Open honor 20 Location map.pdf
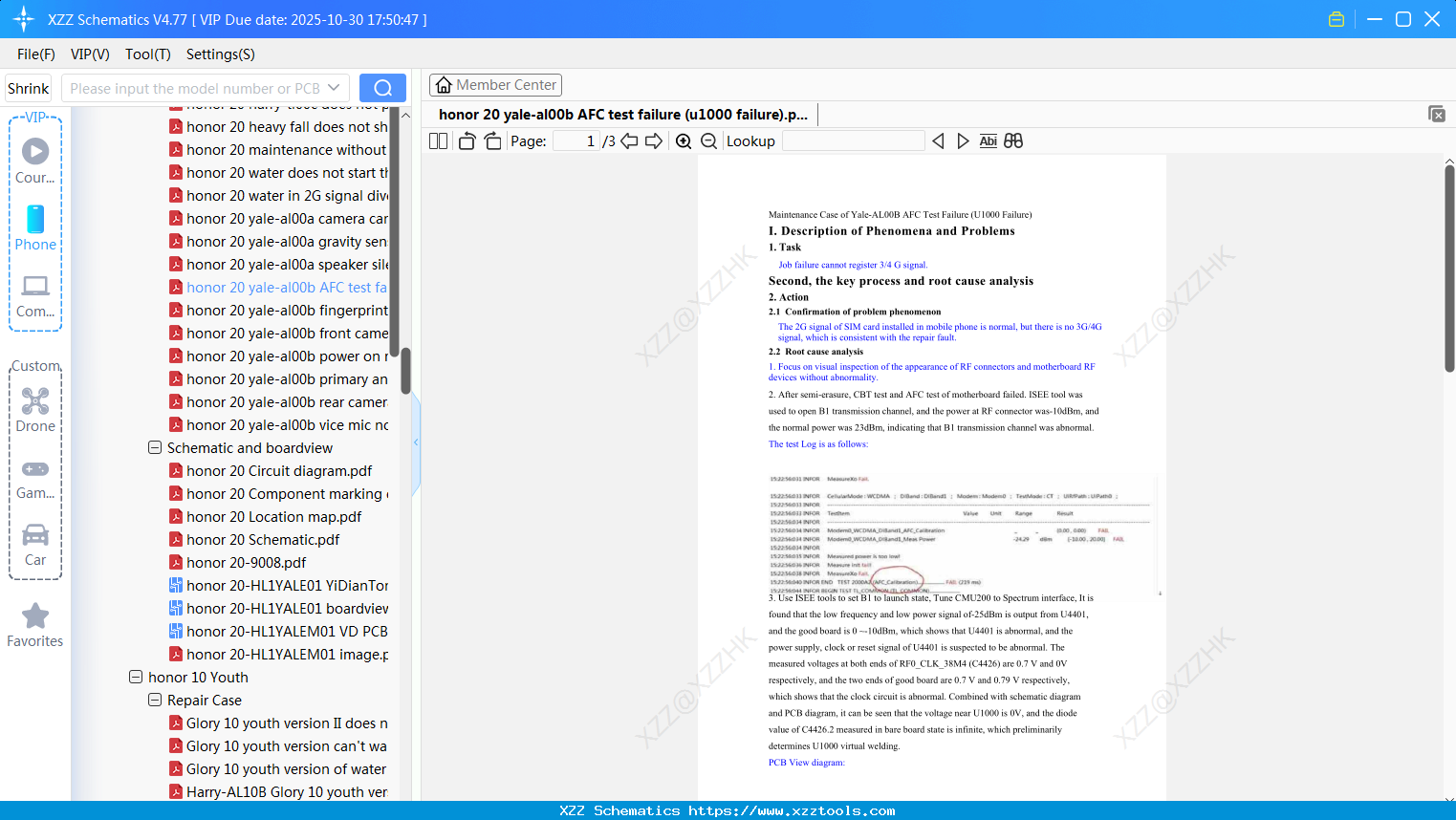 (266, 517)
